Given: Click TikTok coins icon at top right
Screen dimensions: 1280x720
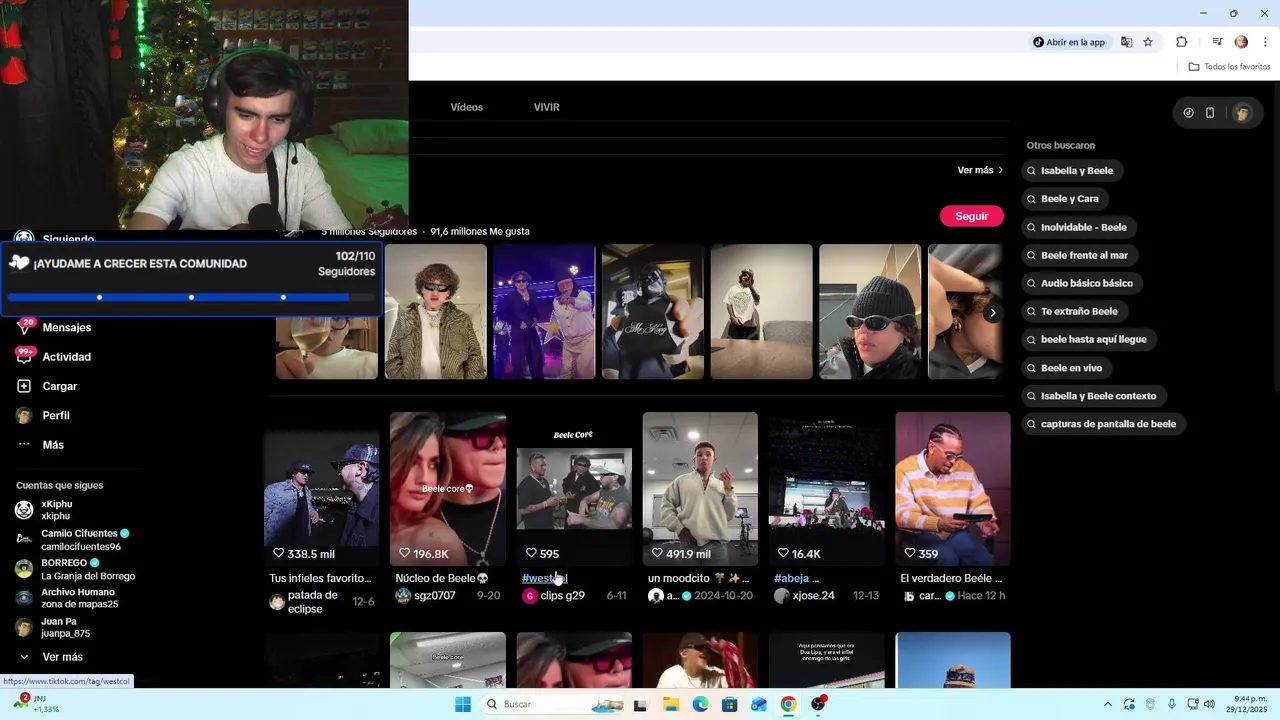Looking at the screenshot, I should pos(1188,113).
